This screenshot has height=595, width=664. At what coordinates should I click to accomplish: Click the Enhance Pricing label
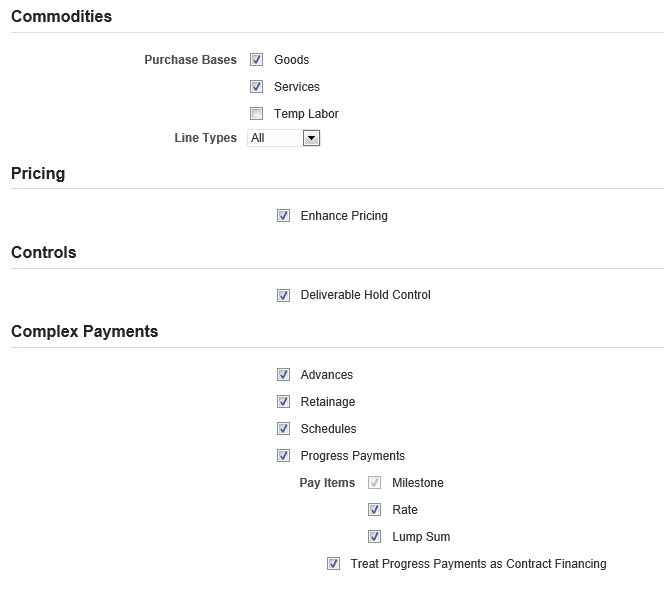[344, 216]
